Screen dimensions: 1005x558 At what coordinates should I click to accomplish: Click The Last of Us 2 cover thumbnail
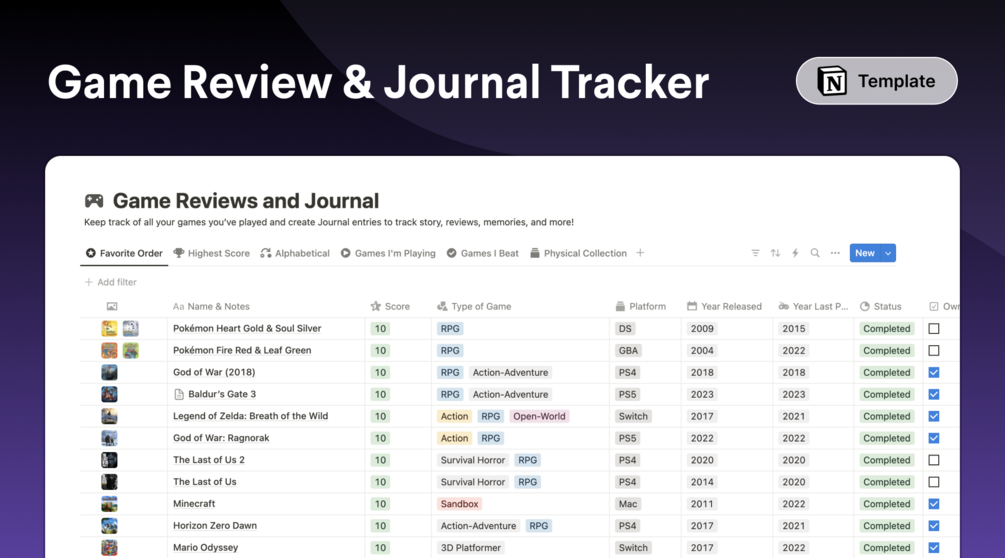pyautogui.click(x=110, y=460)
